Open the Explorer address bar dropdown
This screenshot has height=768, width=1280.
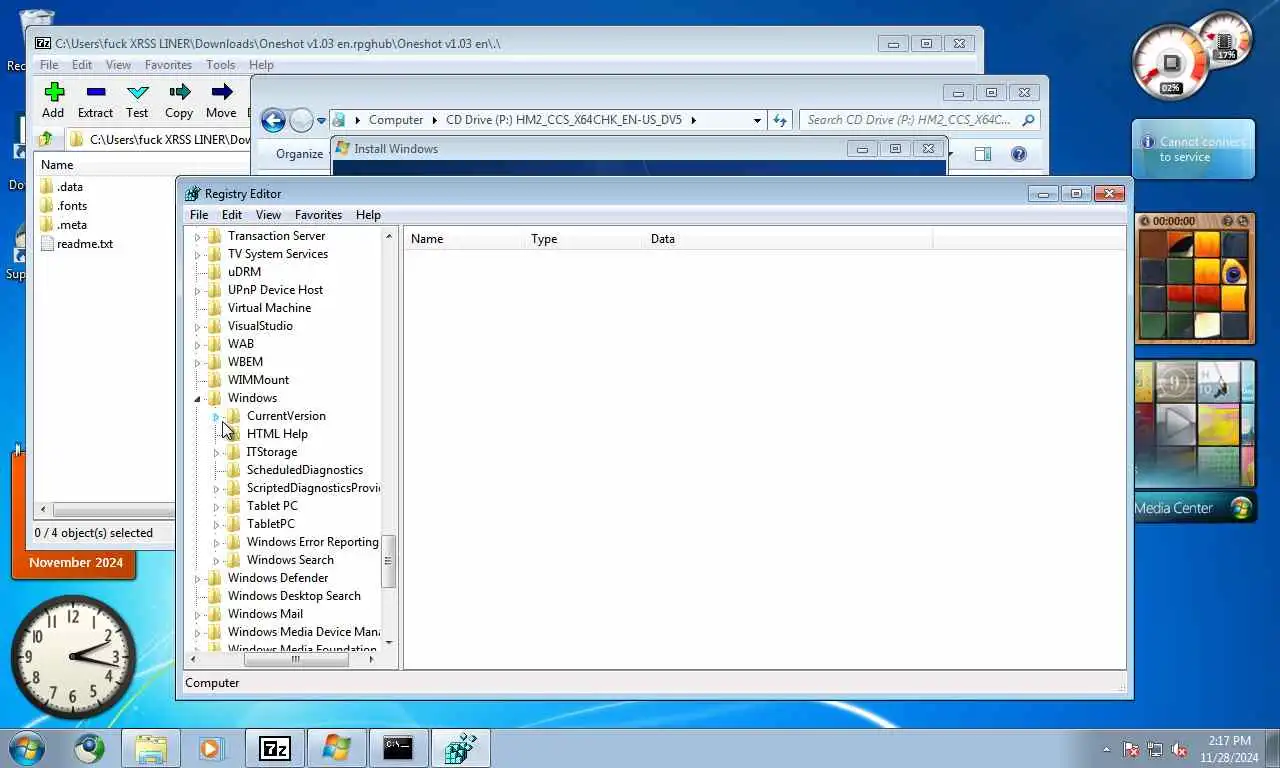pos(757,120)
